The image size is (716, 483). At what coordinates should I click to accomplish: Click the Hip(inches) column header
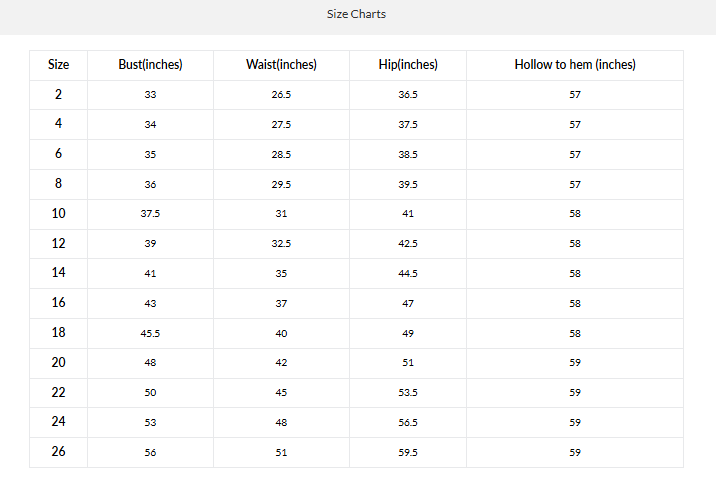pos(408,65)
